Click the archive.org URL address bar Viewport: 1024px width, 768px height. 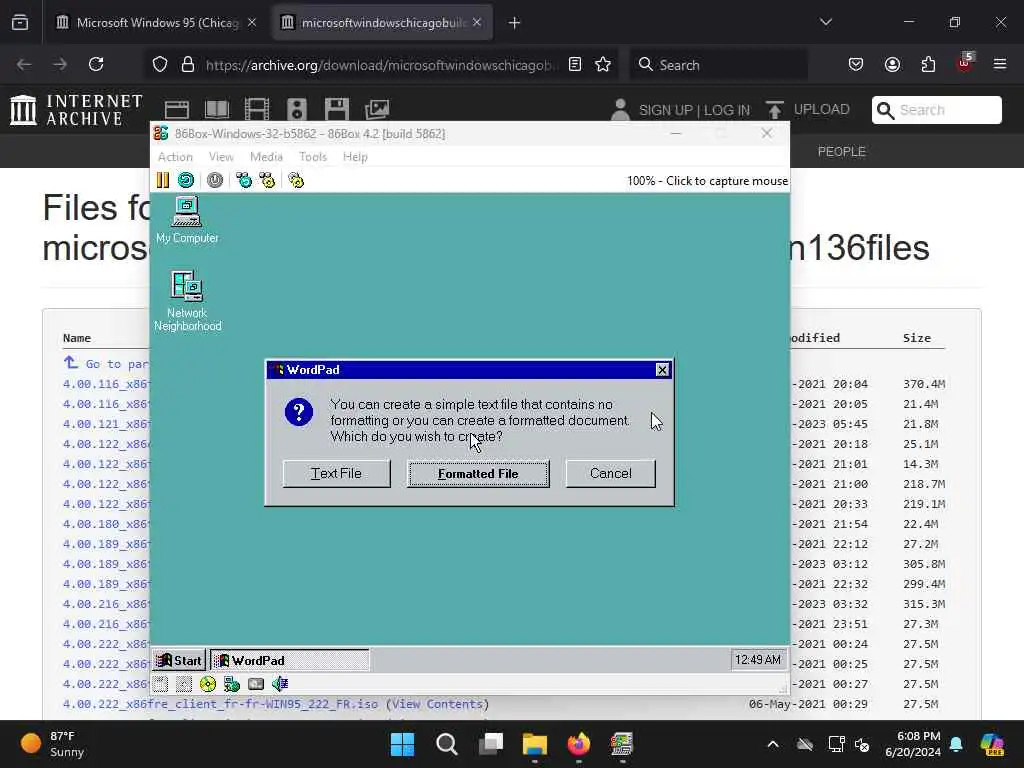click(x=382, y=65)
